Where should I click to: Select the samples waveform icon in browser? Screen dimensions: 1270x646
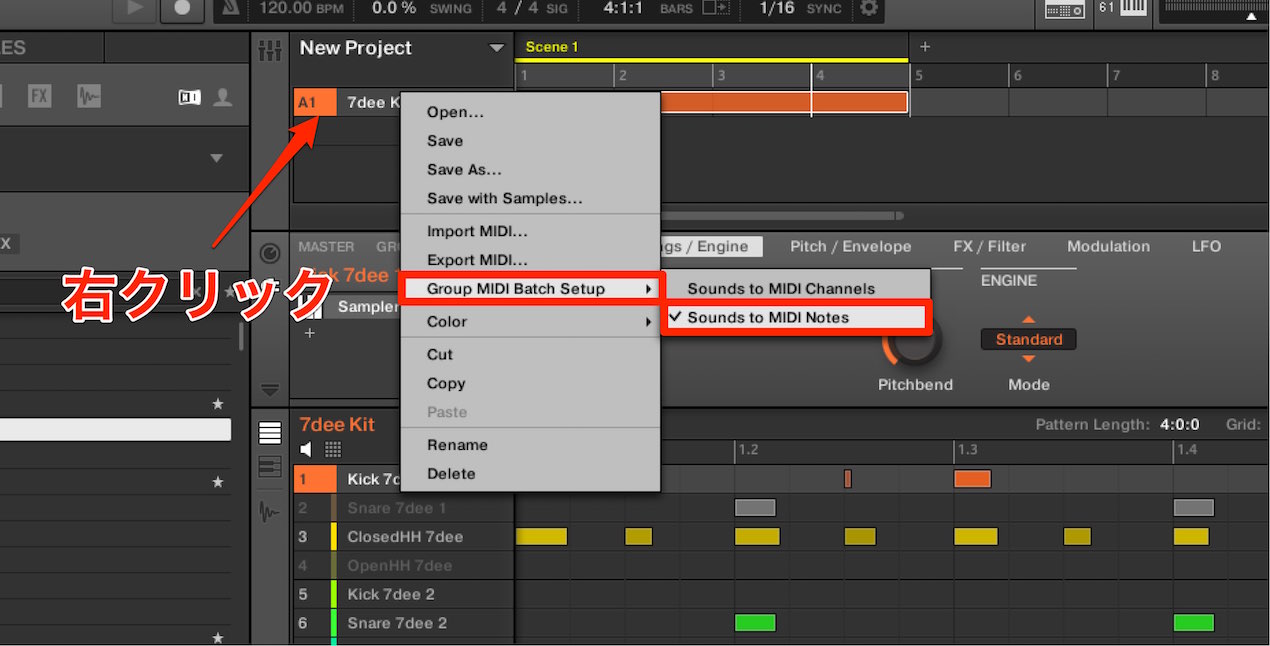tap(89, 96)
